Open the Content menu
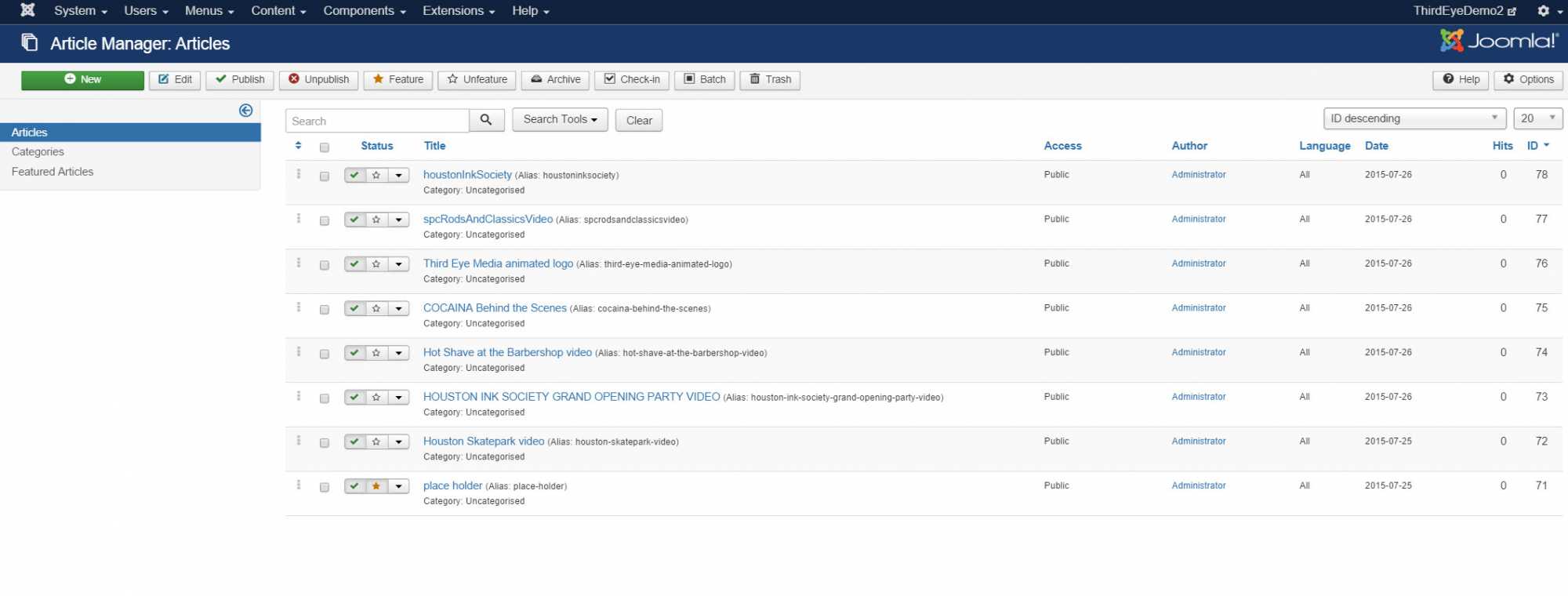Screen dimensions: 1568x596 [278, 11]
